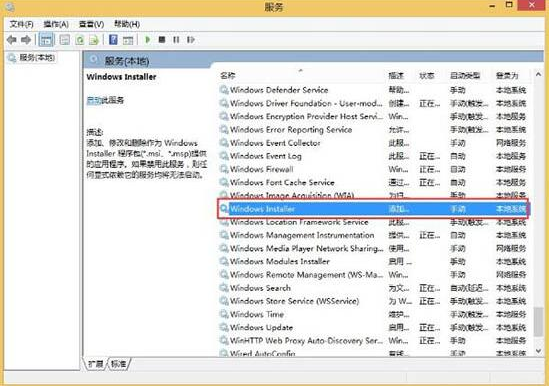The height and width of the screenshot is (386, 549).
Task: Sort by the 状态 column header
Action: pos(427,76)
